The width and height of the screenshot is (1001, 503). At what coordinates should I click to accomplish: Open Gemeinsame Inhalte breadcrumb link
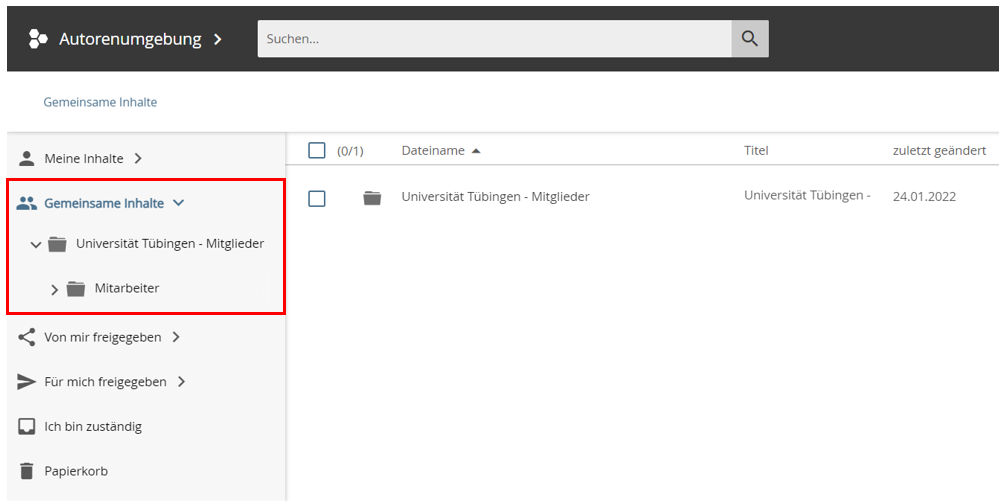pos(100,102)
